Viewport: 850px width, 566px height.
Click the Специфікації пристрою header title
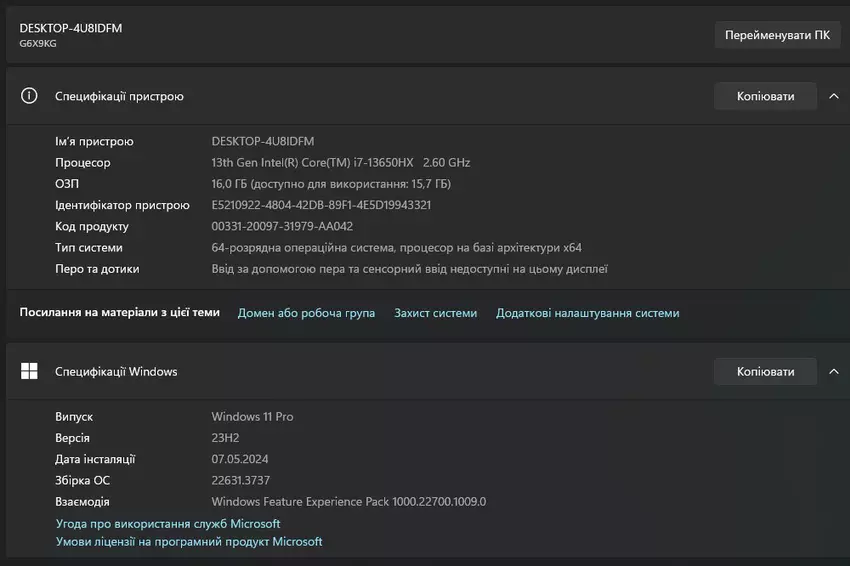[119, 96]
